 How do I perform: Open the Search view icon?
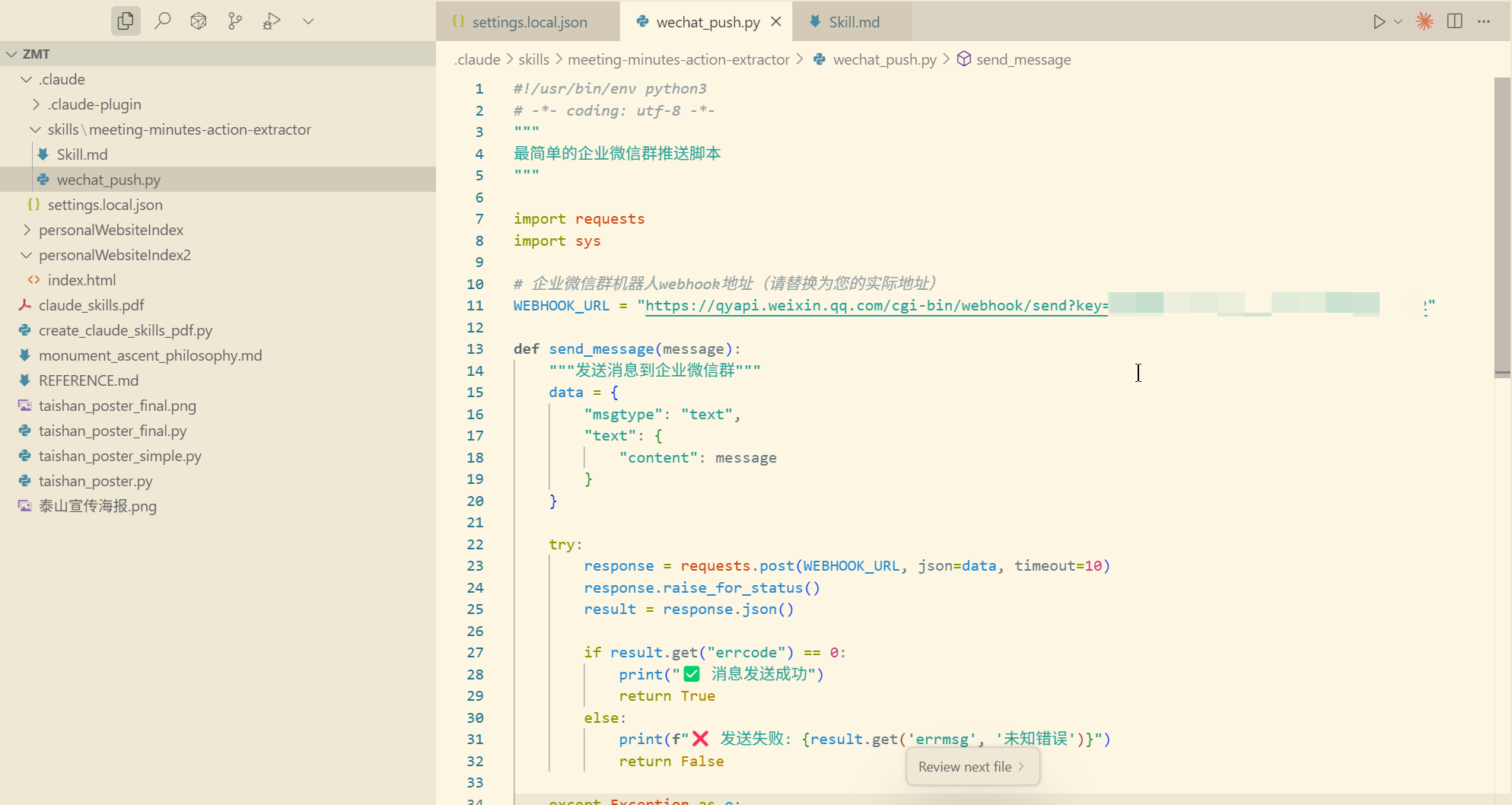[x=162, y=21]
